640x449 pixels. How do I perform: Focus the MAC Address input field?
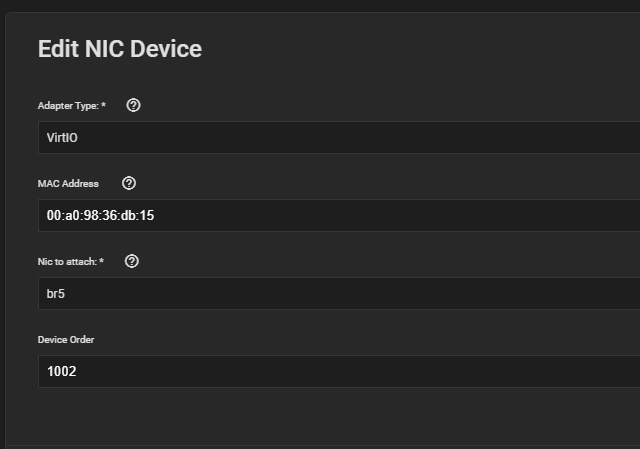tap(340, 215)
